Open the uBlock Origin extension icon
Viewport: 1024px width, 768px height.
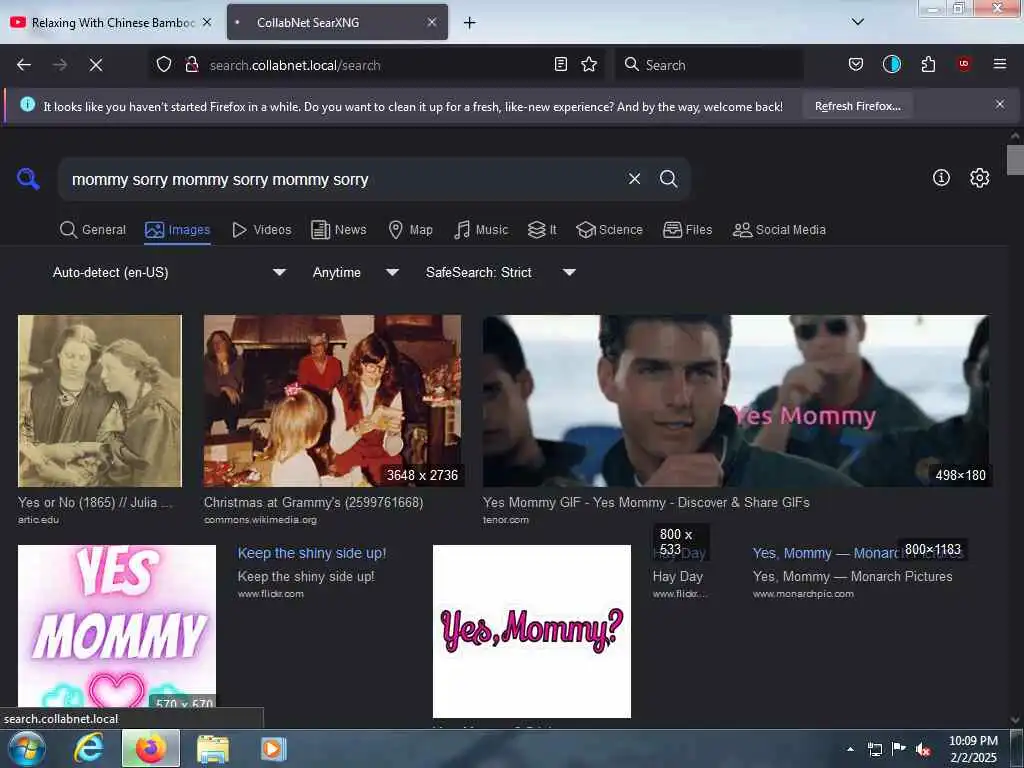coord(964,64)
